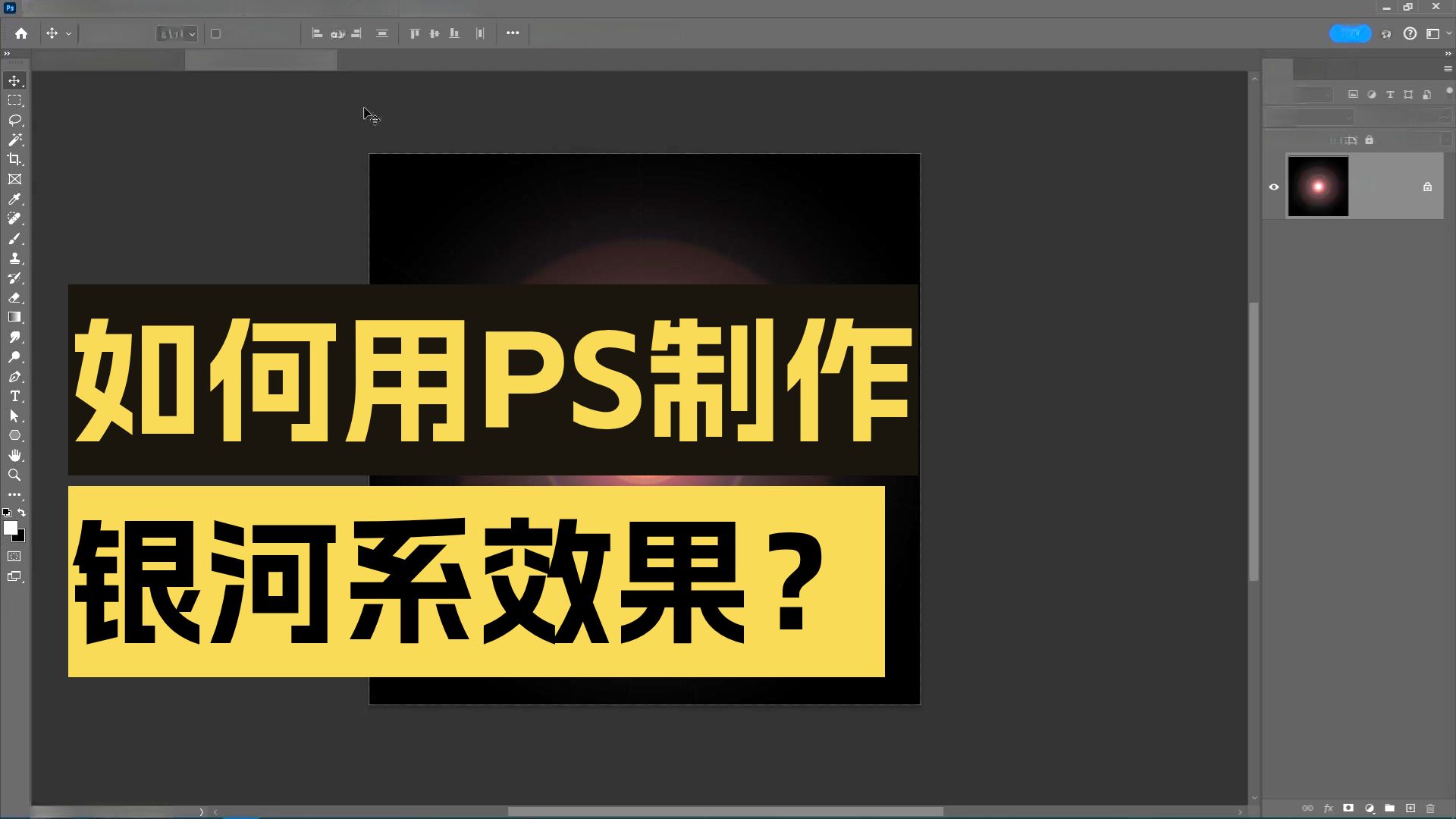This screenshot has height=819, width=1456.
Task: Align right edges in options bar
Action: click(x=356, y=33)
